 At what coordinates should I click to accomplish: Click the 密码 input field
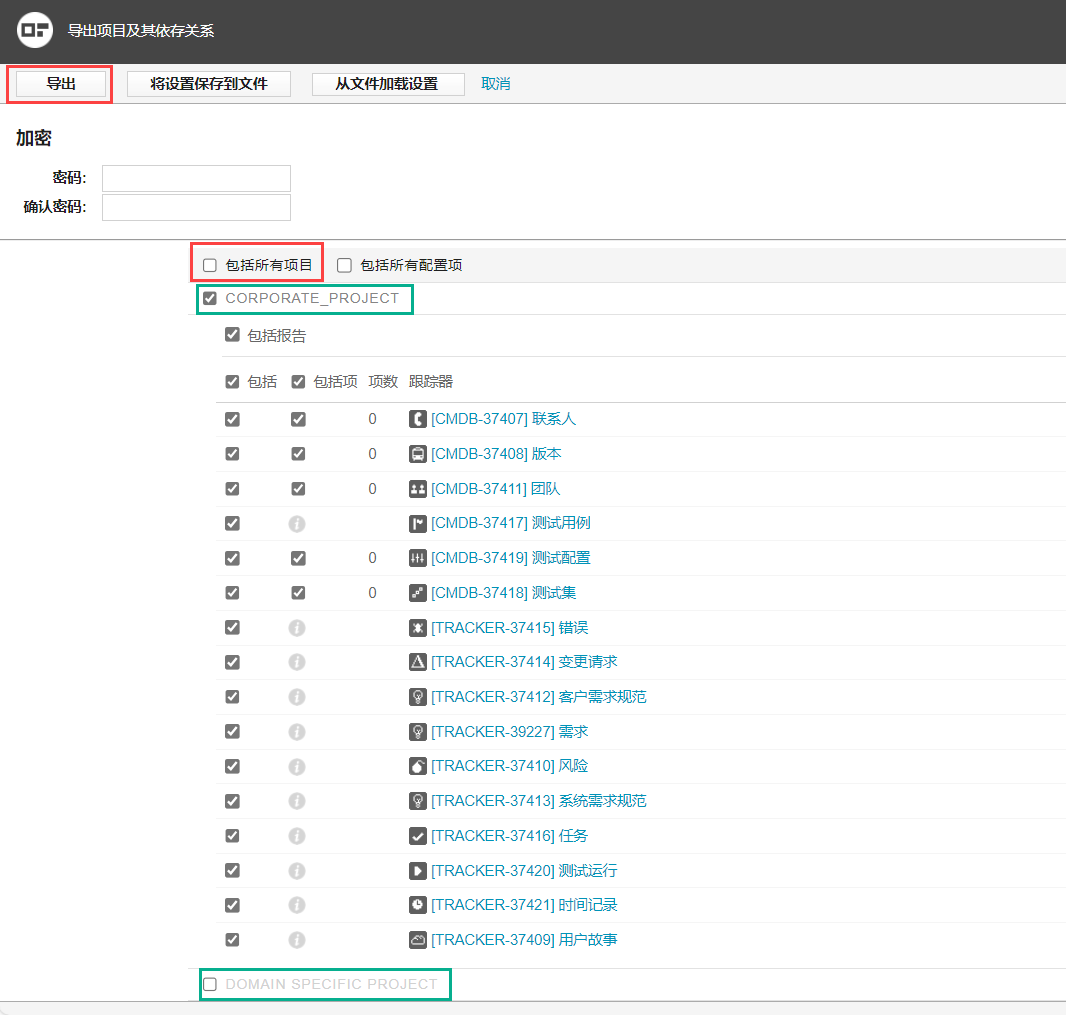point(196,178)
